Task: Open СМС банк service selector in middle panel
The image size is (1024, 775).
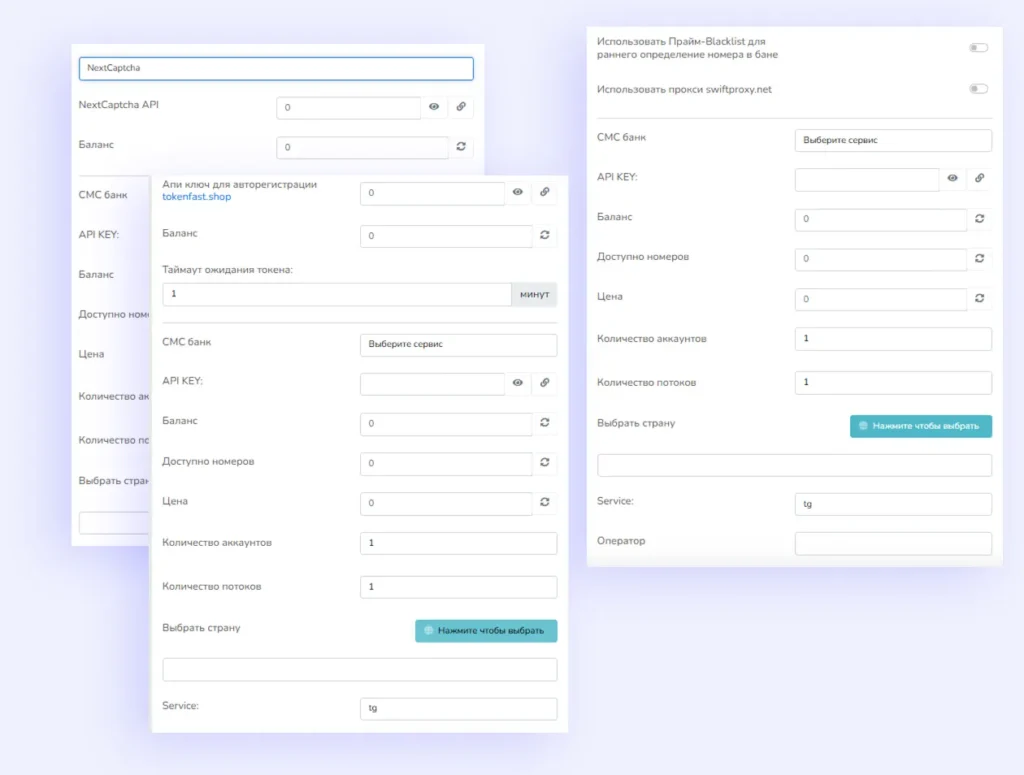Action: click(458, 344)
